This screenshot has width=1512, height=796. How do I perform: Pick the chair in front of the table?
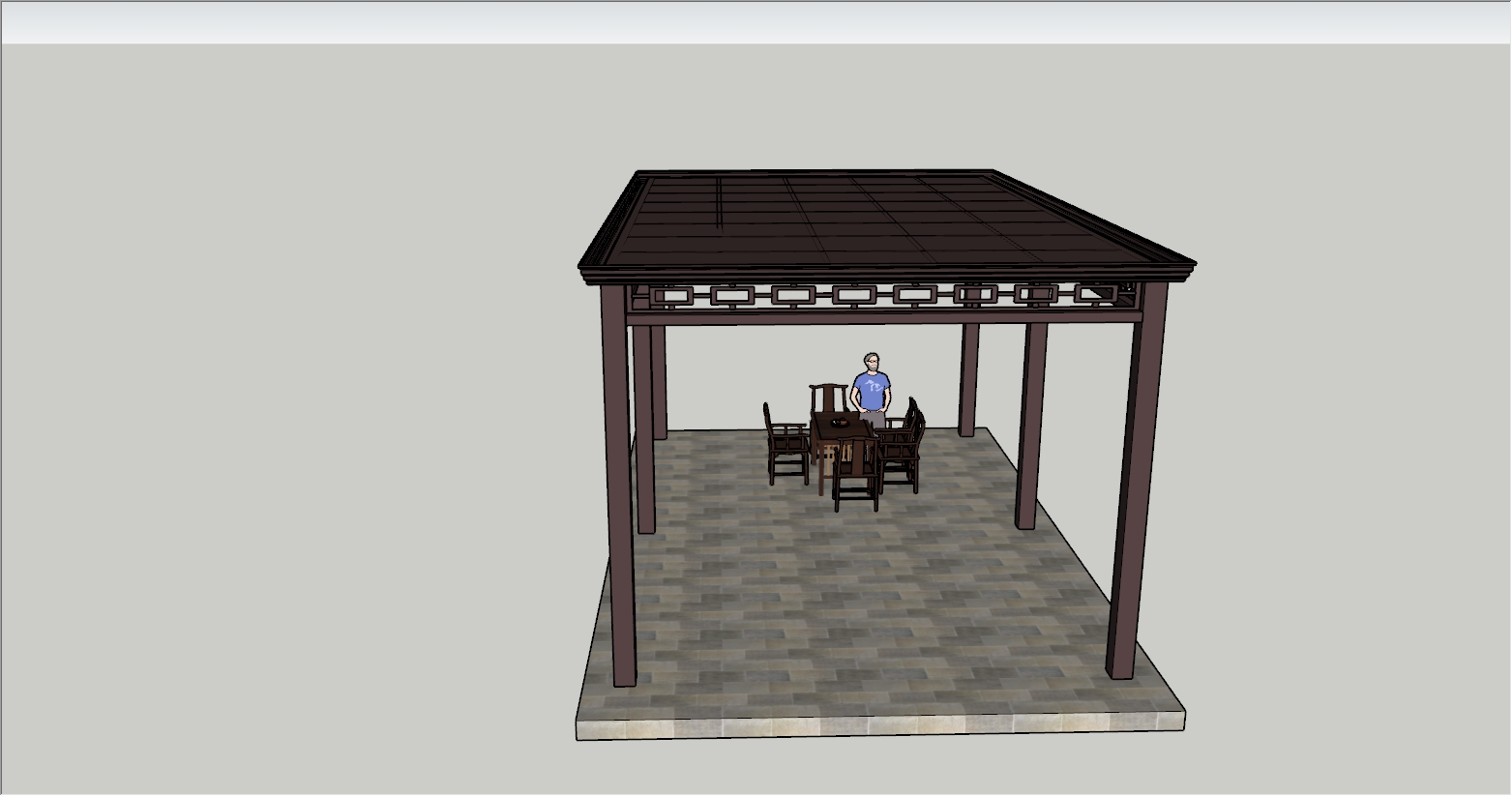point(856,474)
